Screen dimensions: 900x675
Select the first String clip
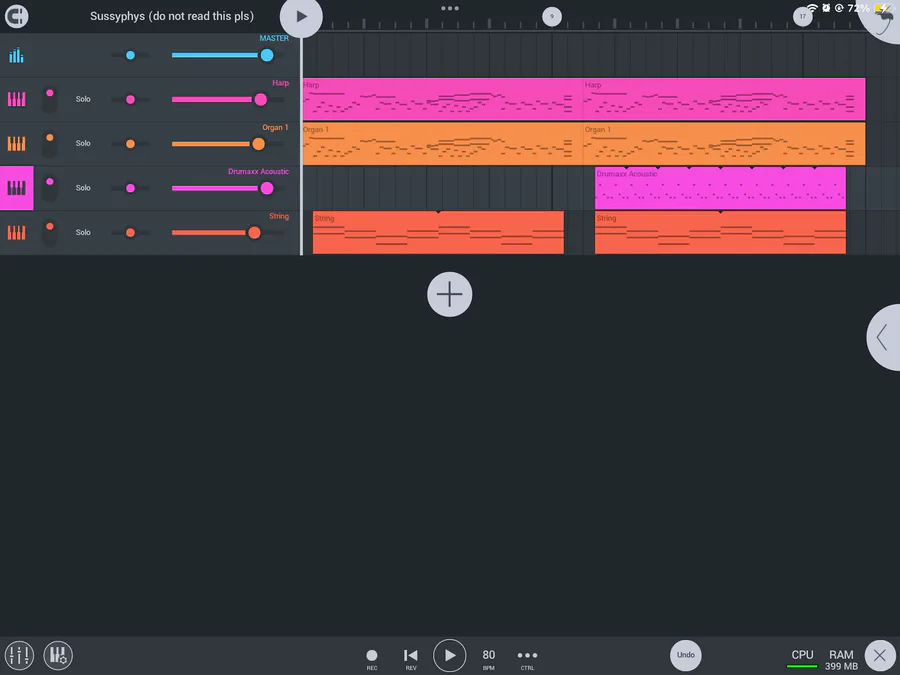point(439,232)
